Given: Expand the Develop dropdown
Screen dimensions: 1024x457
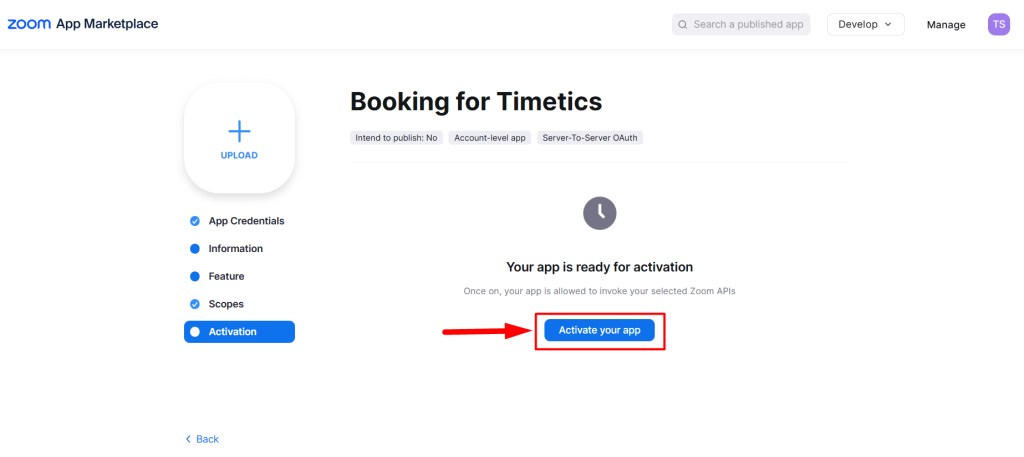Looking at the screenshot, I should (865, 24).
